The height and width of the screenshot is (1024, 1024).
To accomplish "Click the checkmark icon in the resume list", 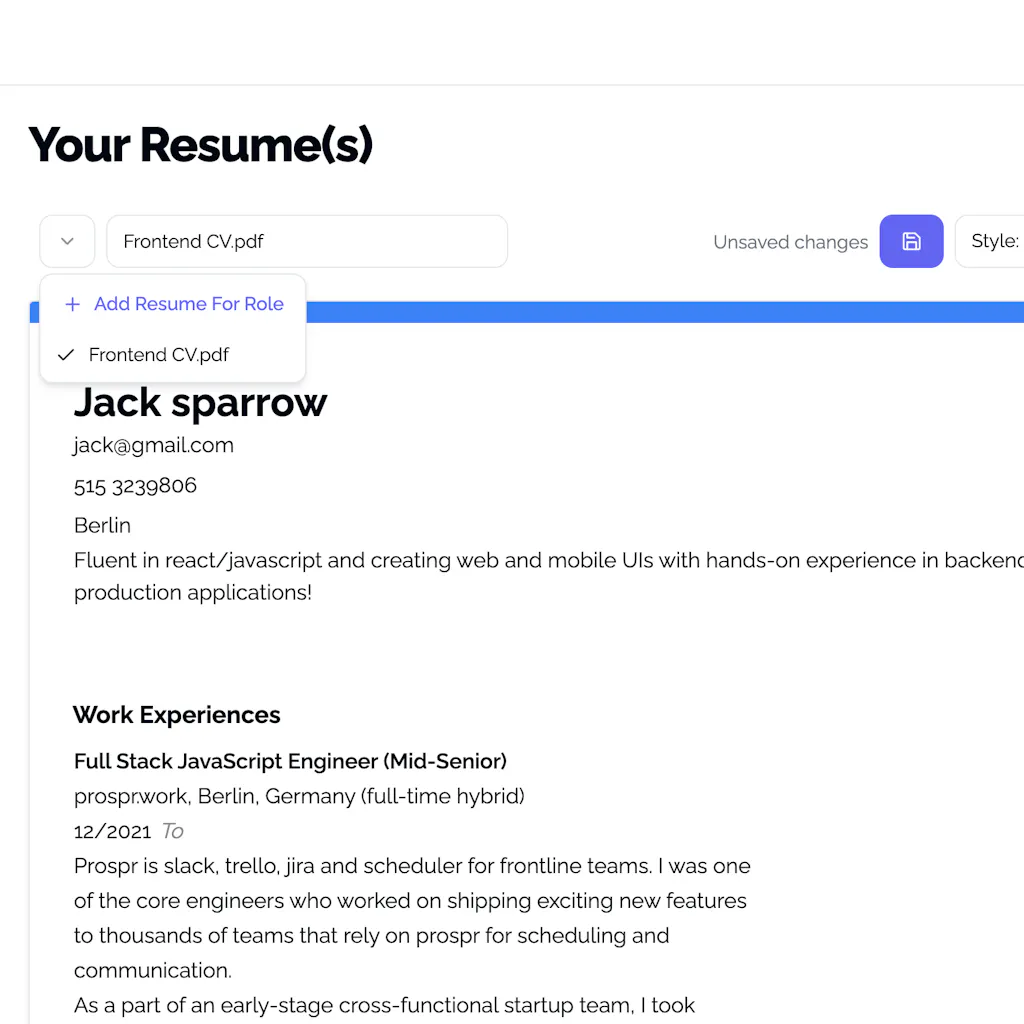I will point(66,355).
